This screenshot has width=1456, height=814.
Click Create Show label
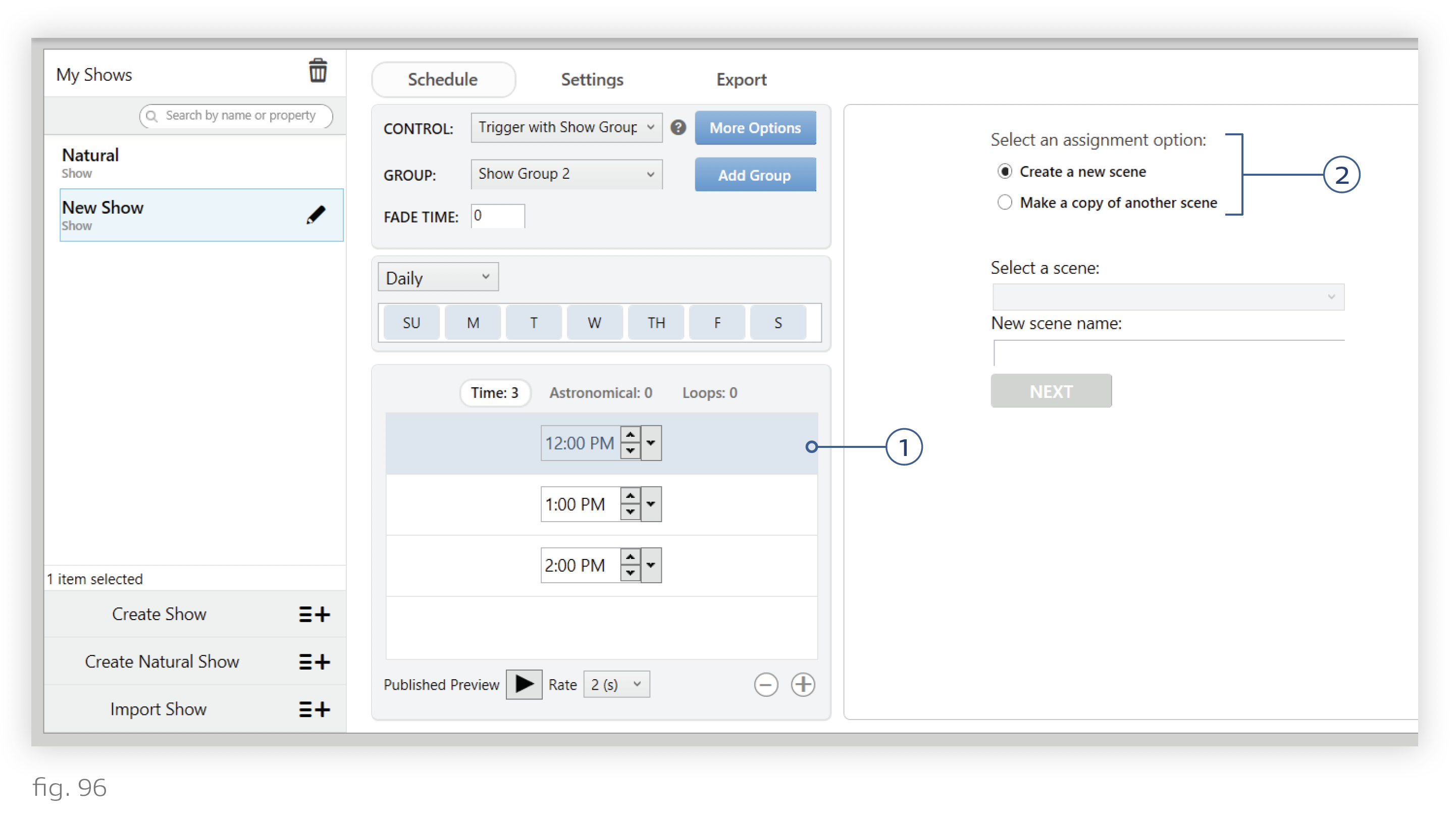[x=159, y=614]
